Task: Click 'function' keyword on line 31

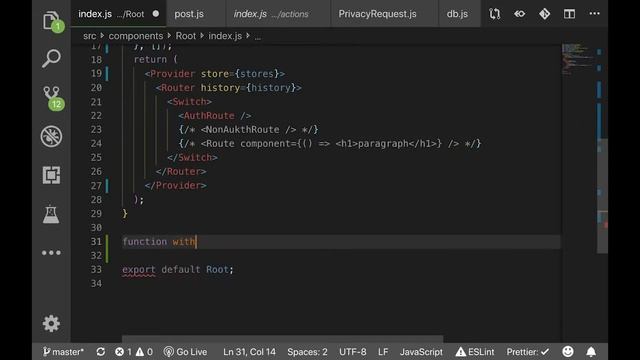Action: 144,242
